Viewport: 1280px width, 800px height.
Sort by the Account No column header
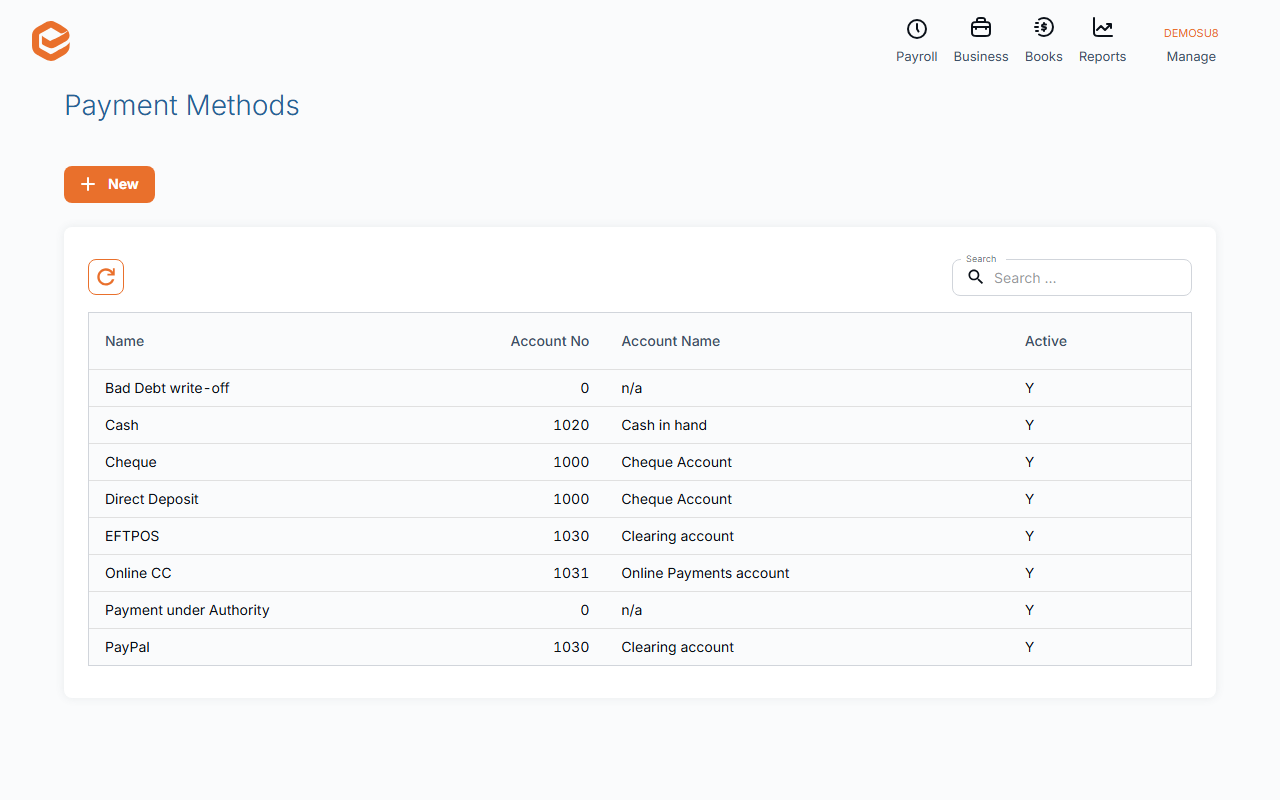[x=550, y=341]
